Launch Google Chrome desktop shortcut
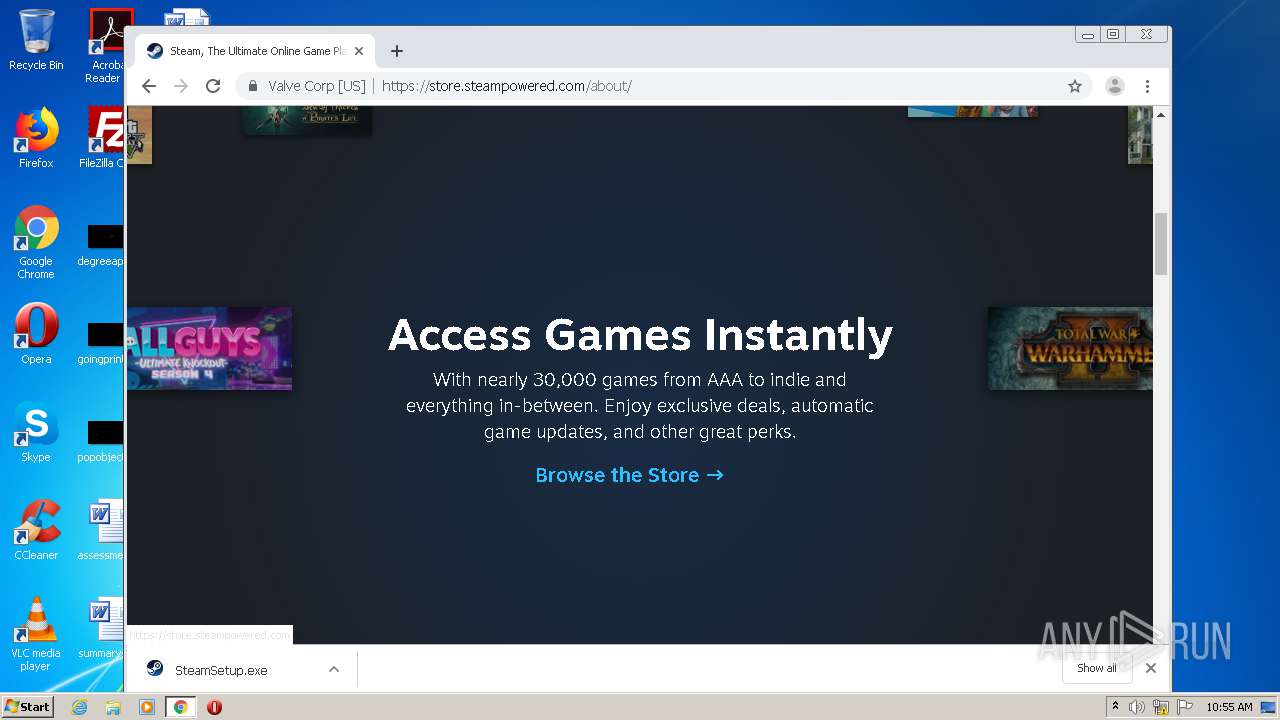This screenshot has width=1280, height=720. [36, 242]
